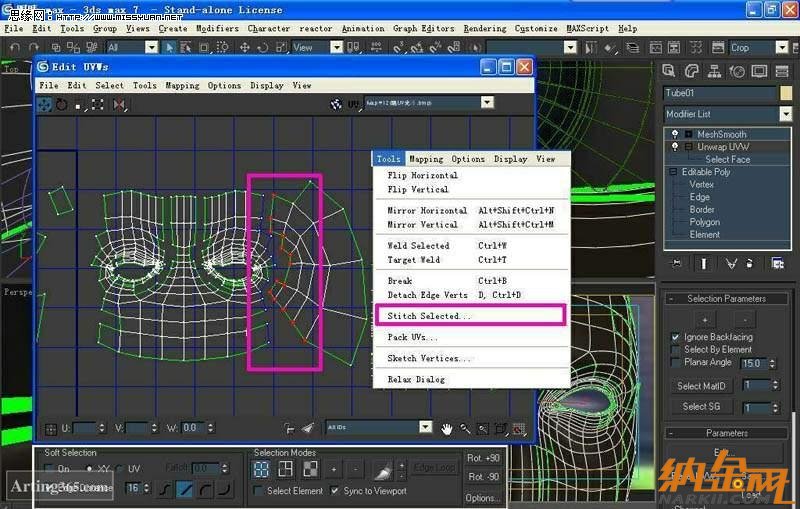Select Edge sub-object selection mode icon
Image resolution: width=800 pixels, height=509 pixels.
click(285, 469)
